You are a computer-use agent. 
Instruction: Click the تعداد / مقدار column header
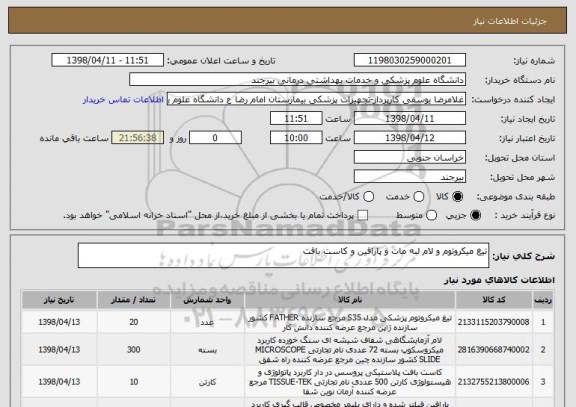click(133, 300)
